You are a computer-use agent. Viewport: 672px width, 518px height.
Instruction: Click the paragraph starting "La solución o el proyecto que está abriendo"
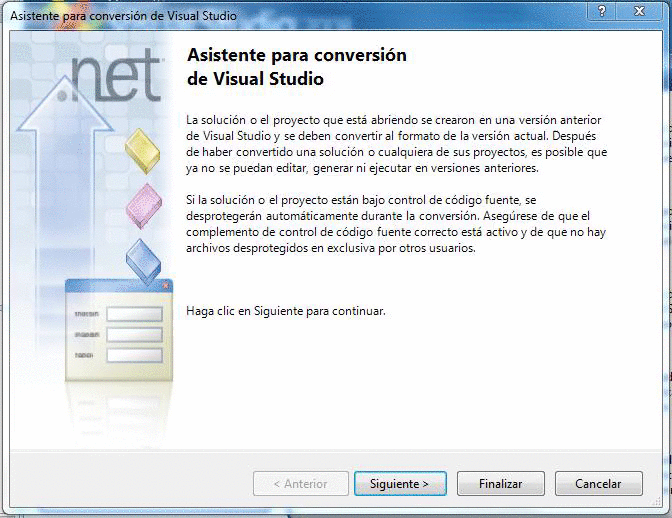pyautogui.click(x=396, y=144)
